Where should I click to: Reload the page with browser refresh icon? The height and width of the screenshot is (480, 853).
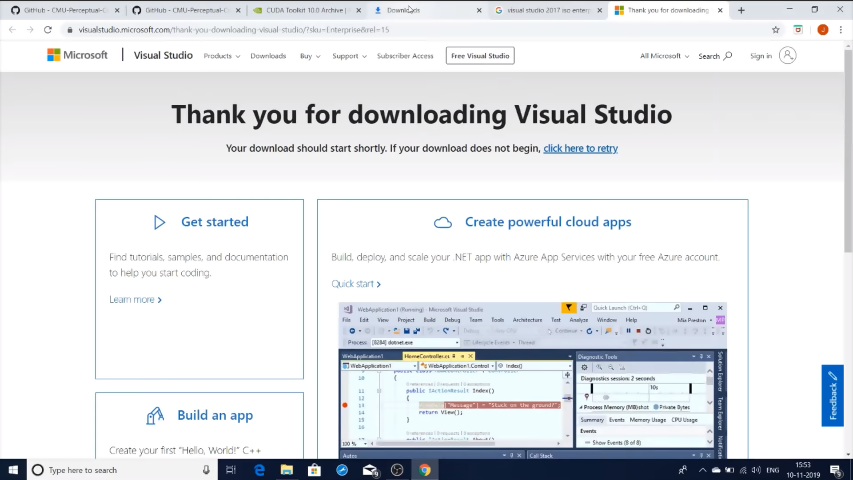pyautogui.click(x=47, y=30)
